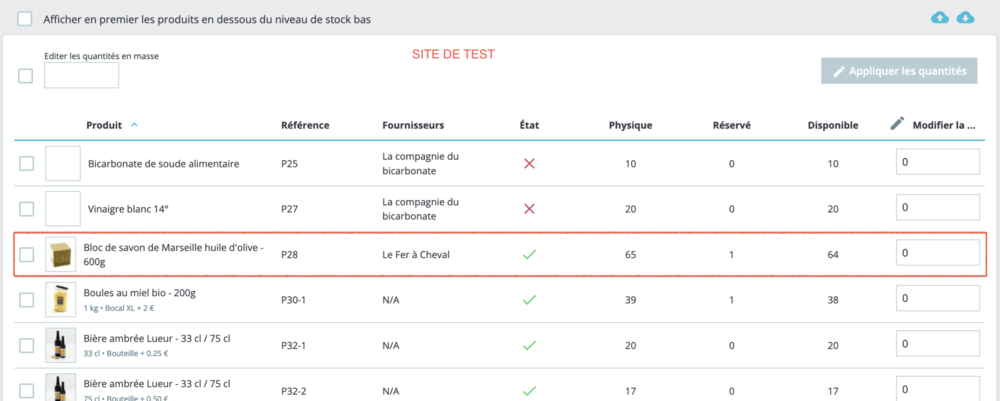Enable showing low-stock products first checkbox

click(26, 18)
